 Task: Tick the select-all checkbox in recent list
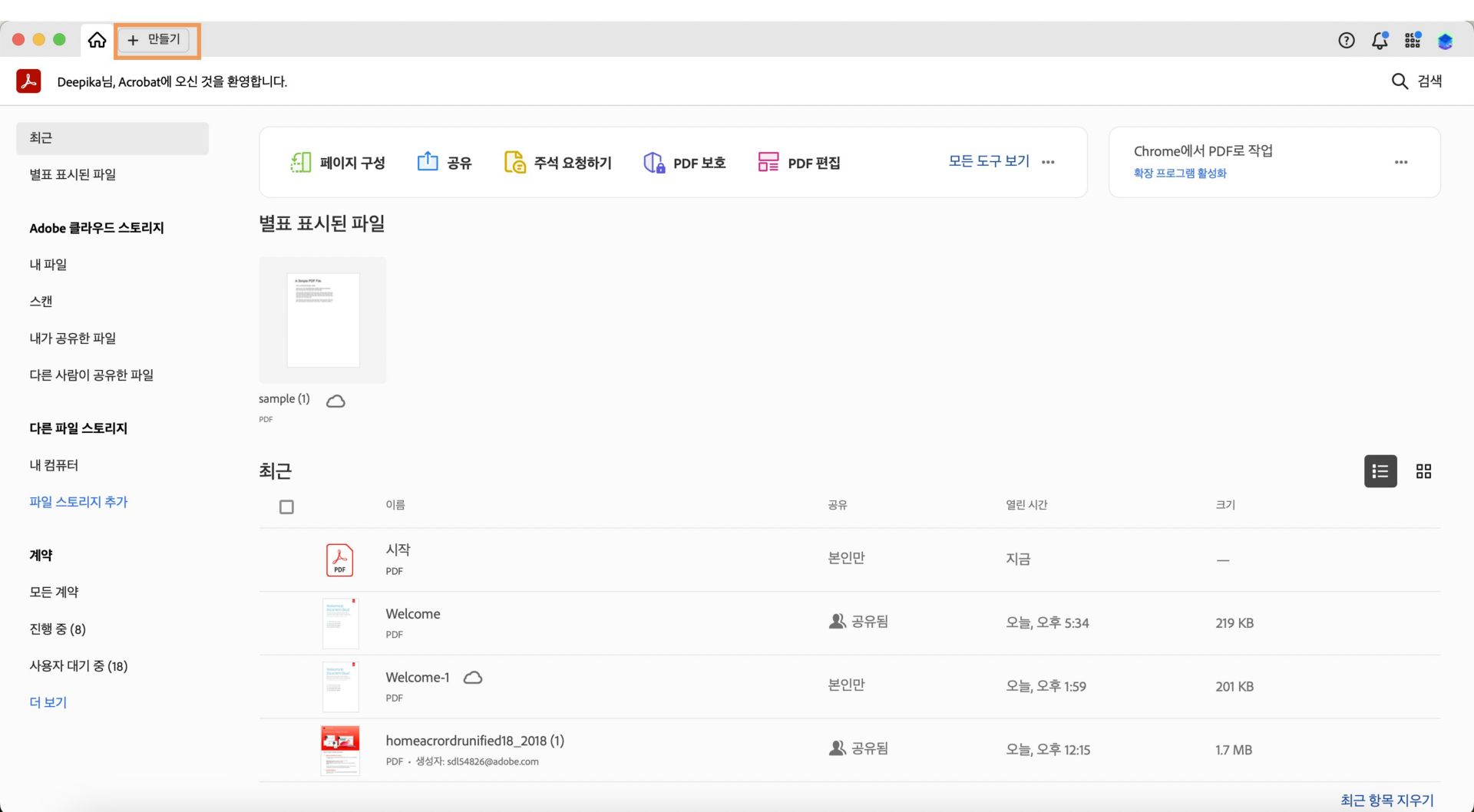coord(286,507)
